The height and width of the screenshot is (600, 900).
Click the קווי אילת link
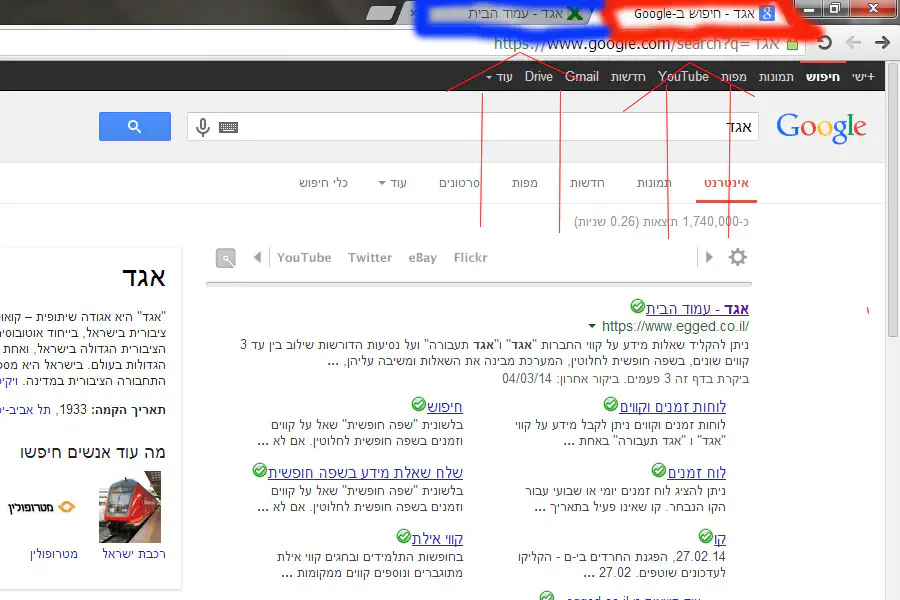438,538
